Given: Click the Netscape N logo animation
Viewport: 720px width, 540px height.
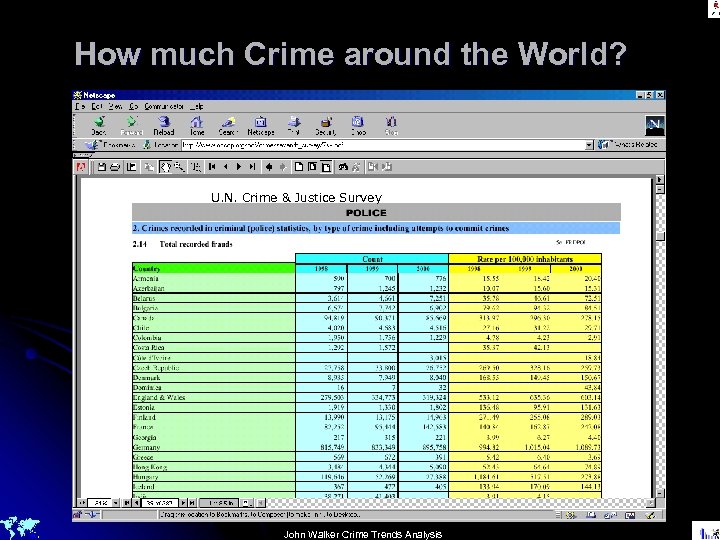Looking at the screenshot, I should click(x=655, y=125).
